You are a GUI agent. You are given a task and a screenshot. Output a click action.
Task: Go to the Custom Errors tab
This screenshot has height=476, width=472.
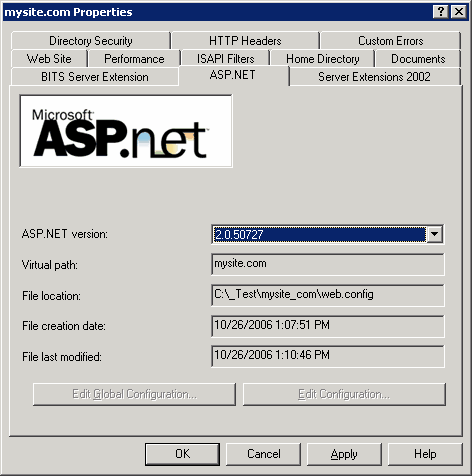[x=390, y=41]
